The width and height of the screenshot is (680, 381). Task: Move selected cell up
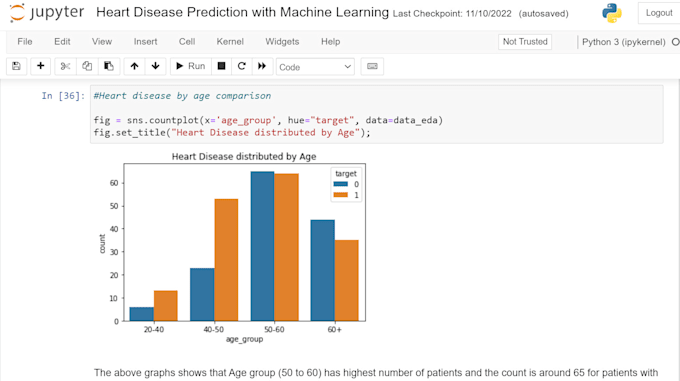pos(134,66)
